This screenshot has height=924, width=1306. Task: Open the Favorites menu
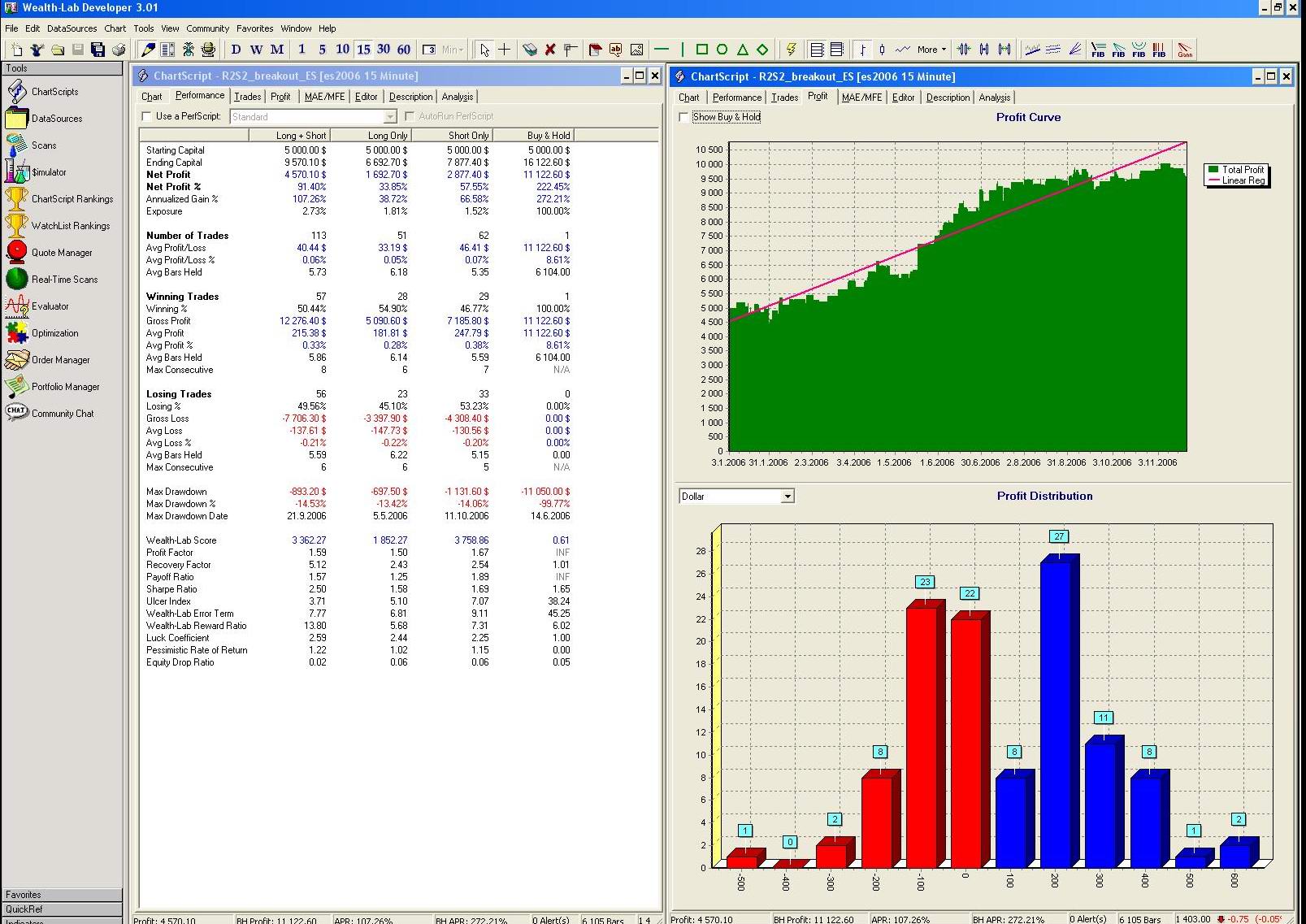click(254, 28)
